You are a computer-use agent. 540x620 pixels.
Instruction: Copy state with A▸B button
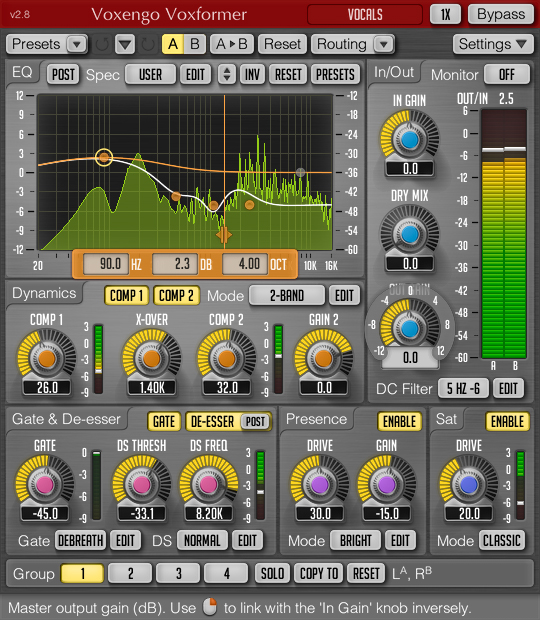click(x=232, y=44)
